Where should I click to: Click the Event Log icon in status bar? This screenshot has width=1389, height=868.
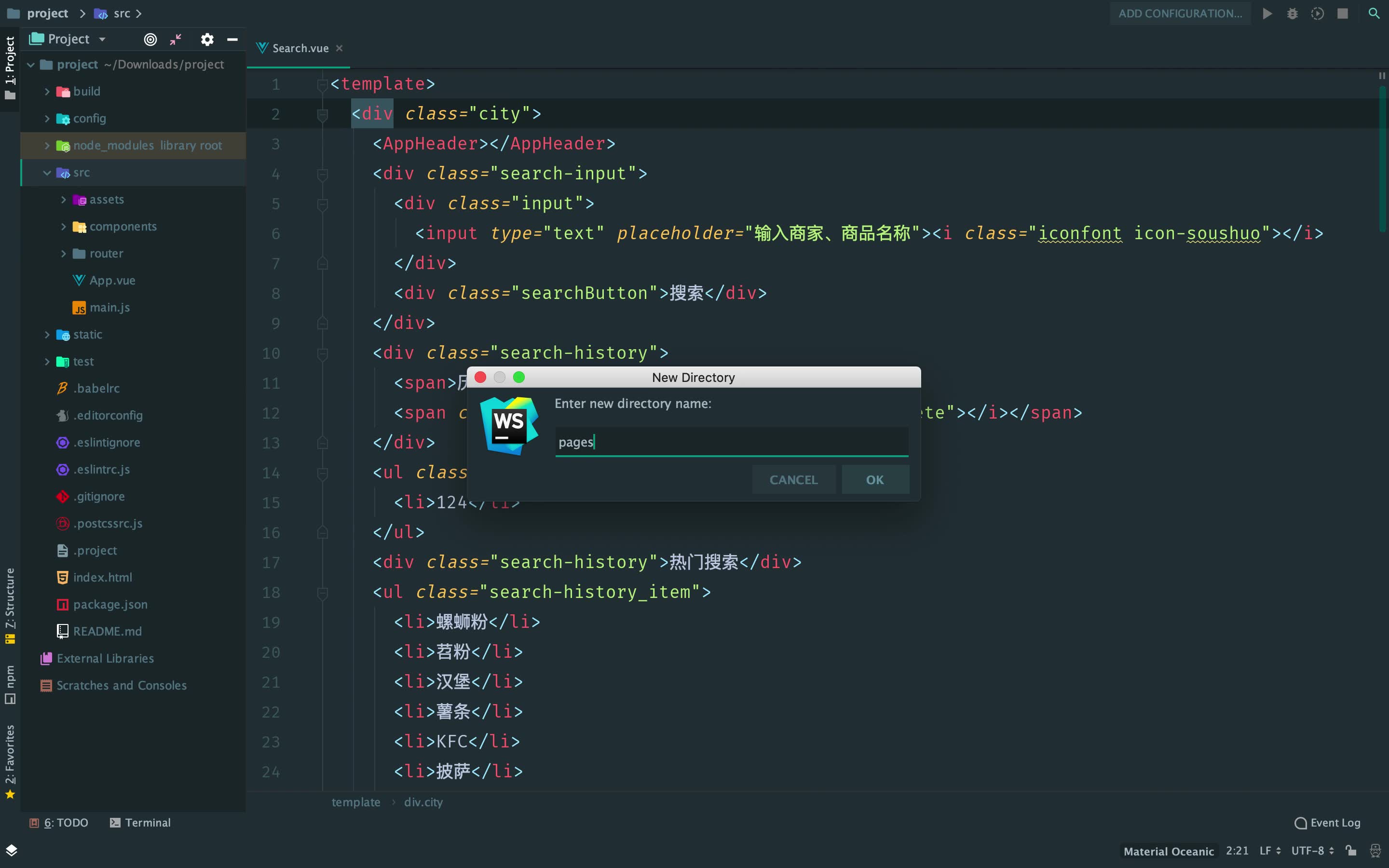coord(1300,822)
